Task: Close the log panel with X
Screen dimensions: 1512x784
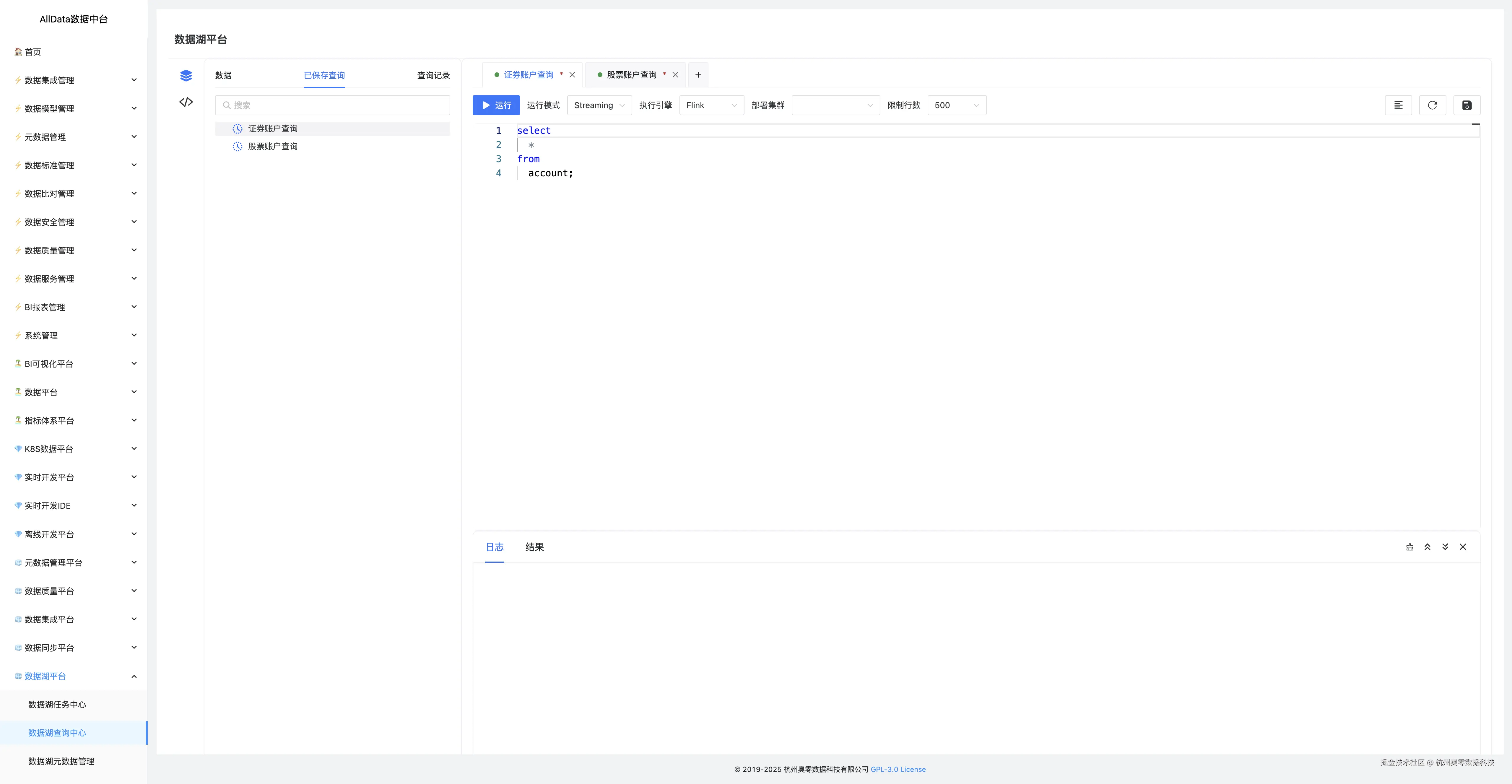Action: (x=1463, y=547)
